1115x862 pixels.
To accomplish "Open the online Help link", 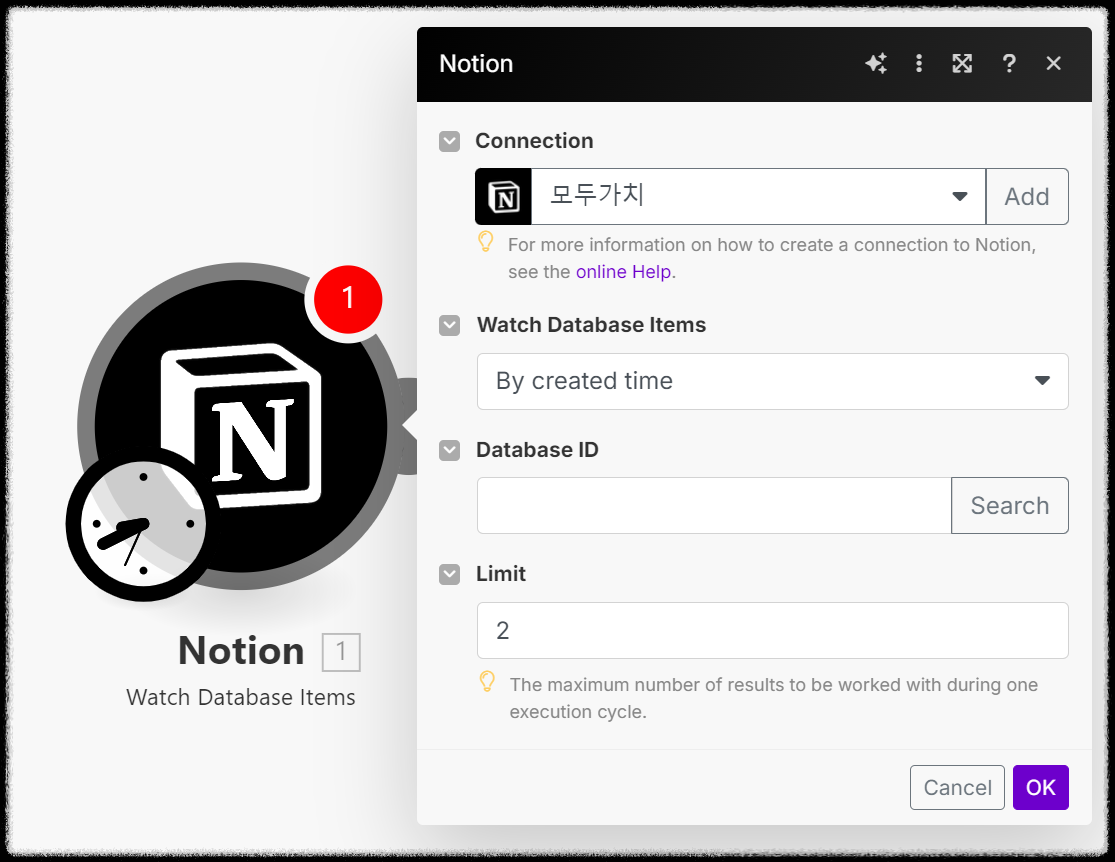I will point(623,271).
